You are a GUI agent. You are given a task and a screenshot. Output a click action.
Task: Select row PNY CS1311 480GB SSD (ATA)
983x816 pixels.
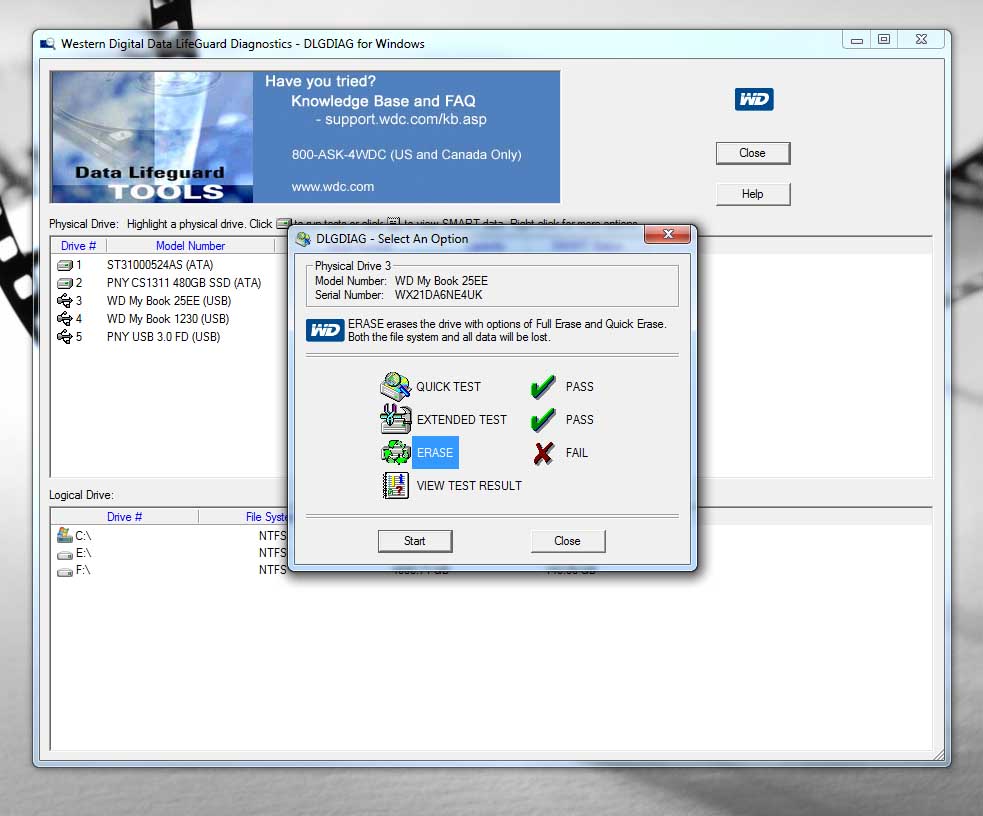point(184,283)
